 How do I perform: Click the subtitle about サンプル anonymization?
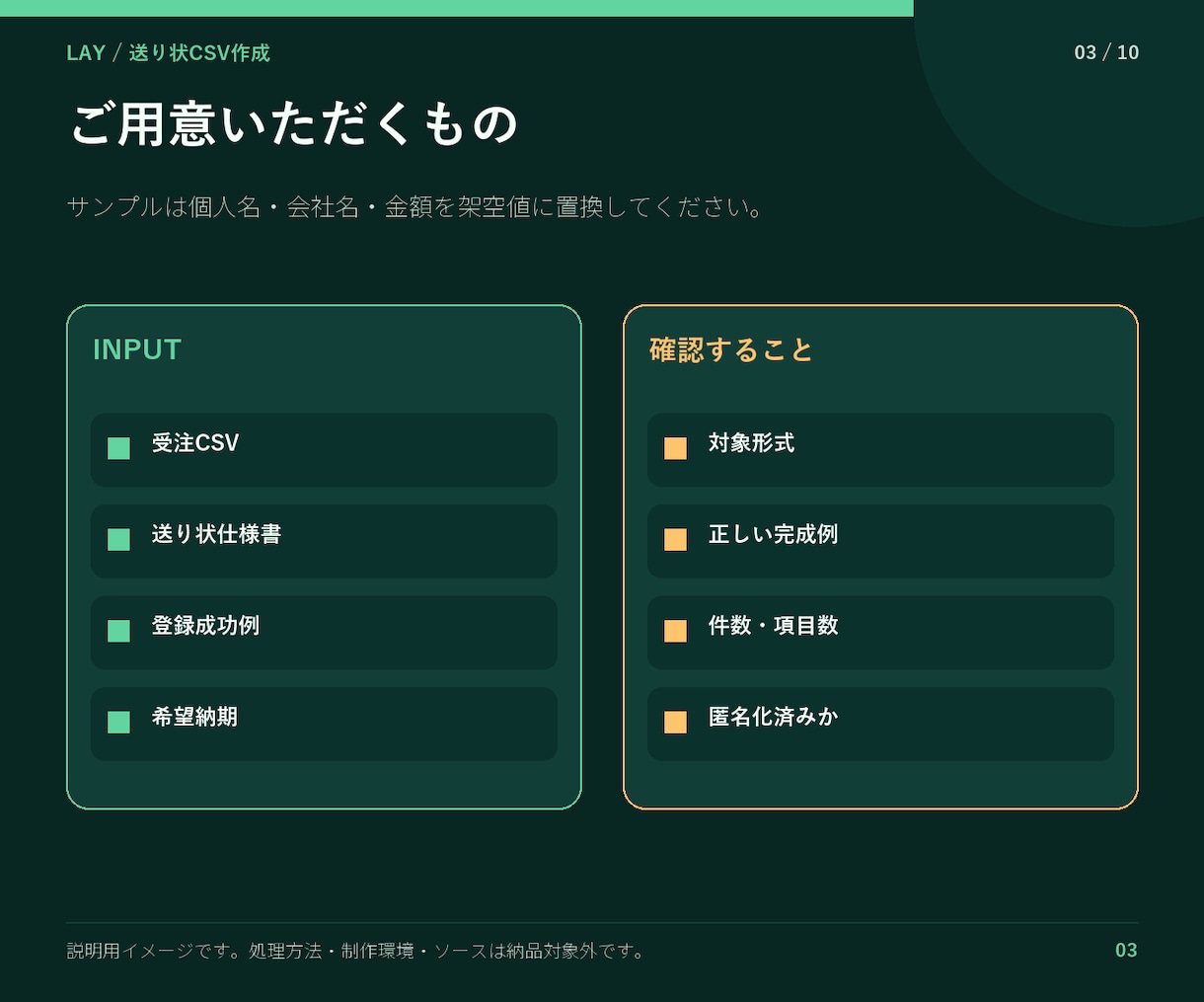[x=415, y=207]
